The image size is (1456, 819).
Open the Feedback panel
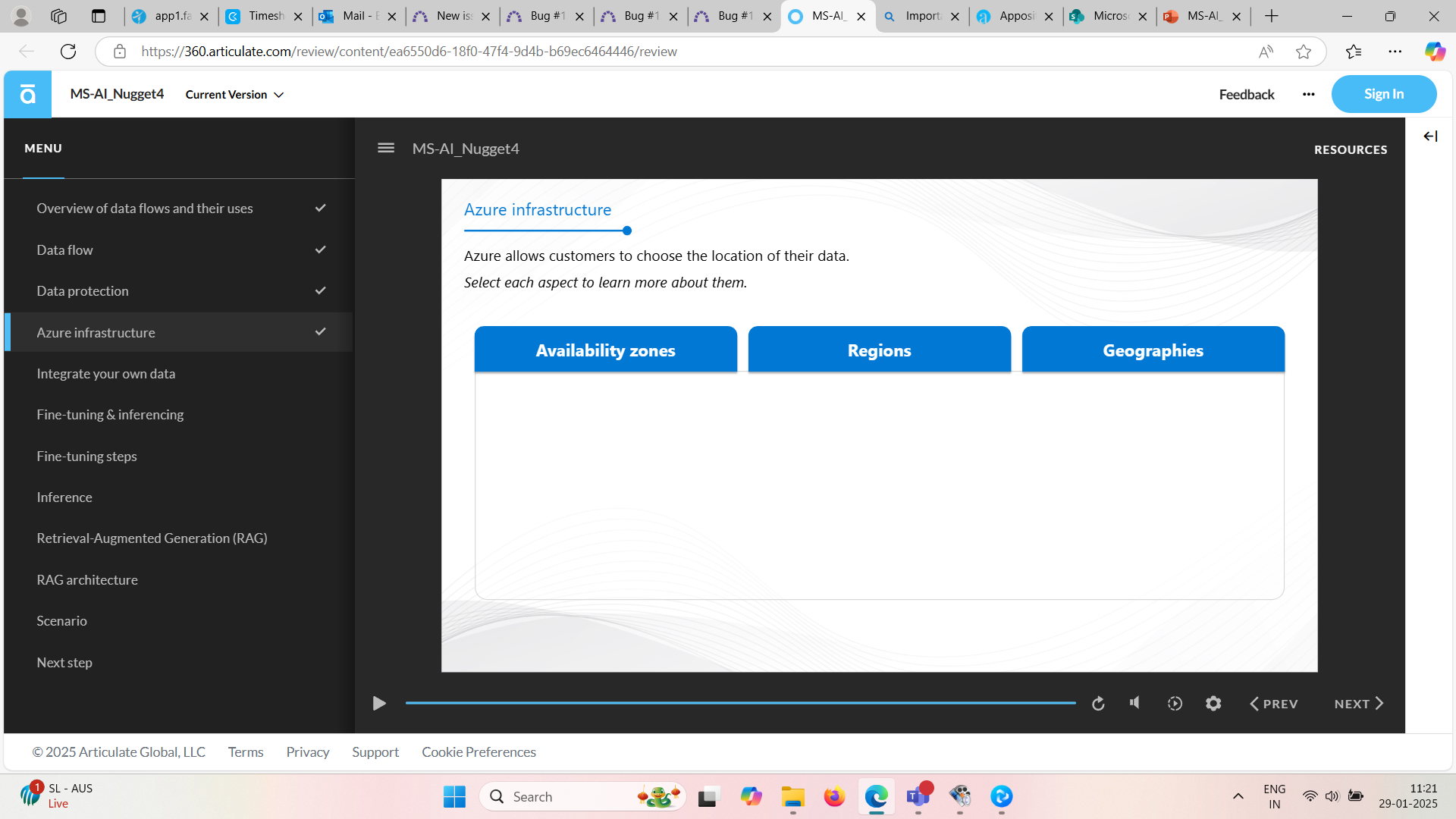pos(1247,95)
